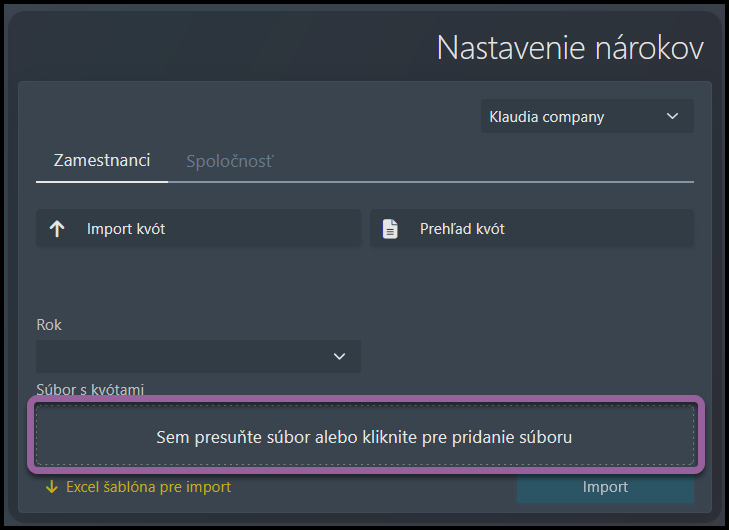Click the file drop zone to add file

pyautogui.click(x=365, y=435)
